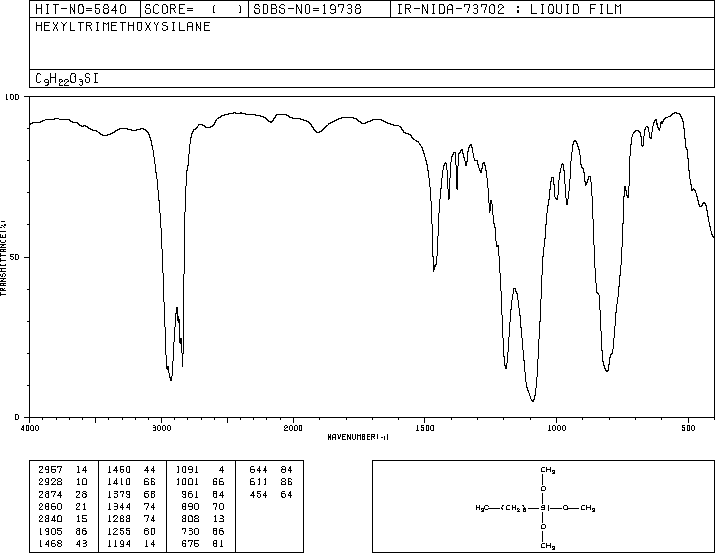Select peak table entry 644
The height and width of the screenshot is (553, 715).
tap(259, 470)
